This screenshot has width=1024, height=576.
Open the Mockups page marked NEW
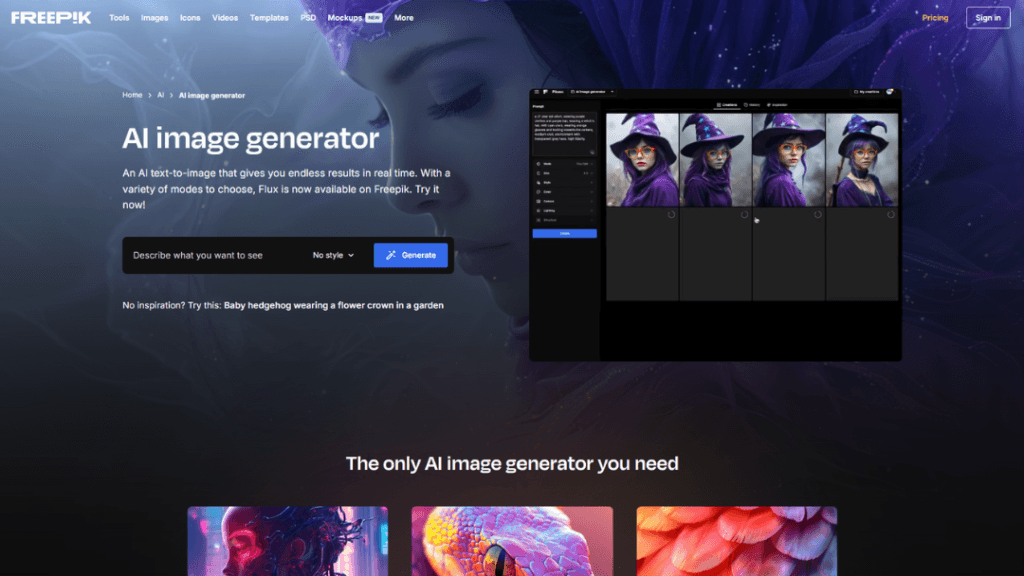pyautogui.click(x=347, y=18)
